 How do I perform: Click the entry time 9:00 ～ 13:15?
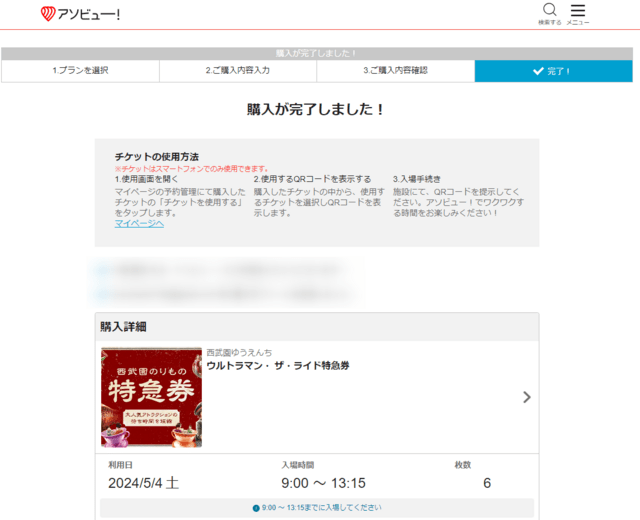click(x=323, y=483)
